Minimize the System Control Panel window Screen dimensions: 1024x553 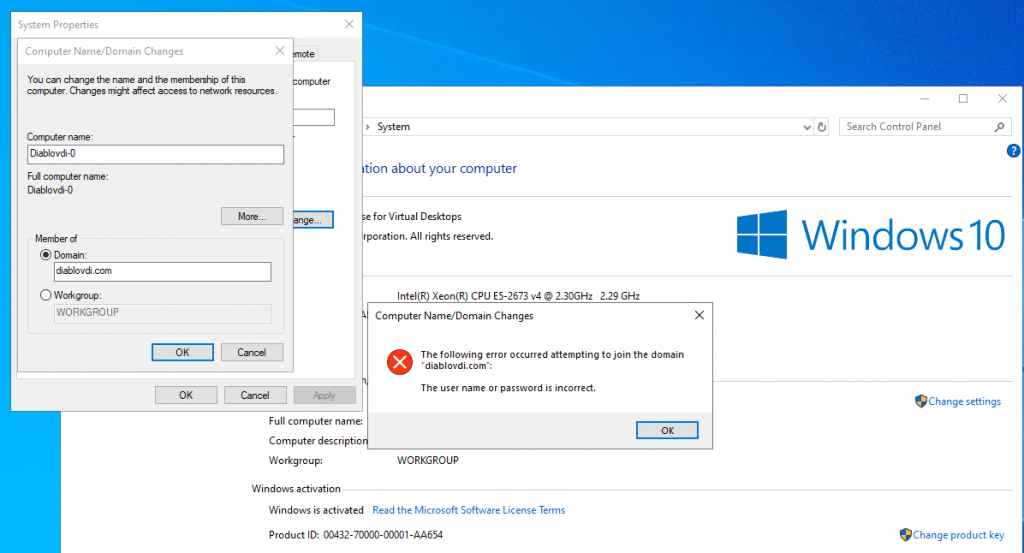point(924,99)
